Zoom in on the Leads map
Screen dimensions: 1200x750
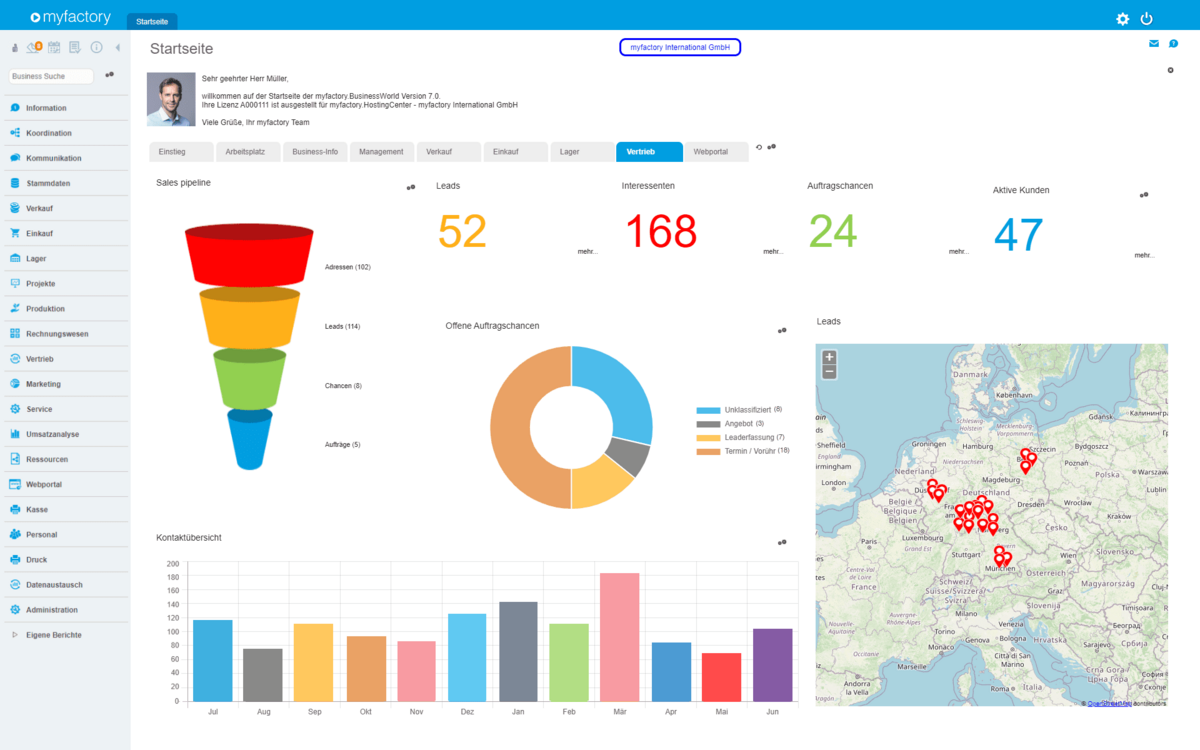coord(829,357)
